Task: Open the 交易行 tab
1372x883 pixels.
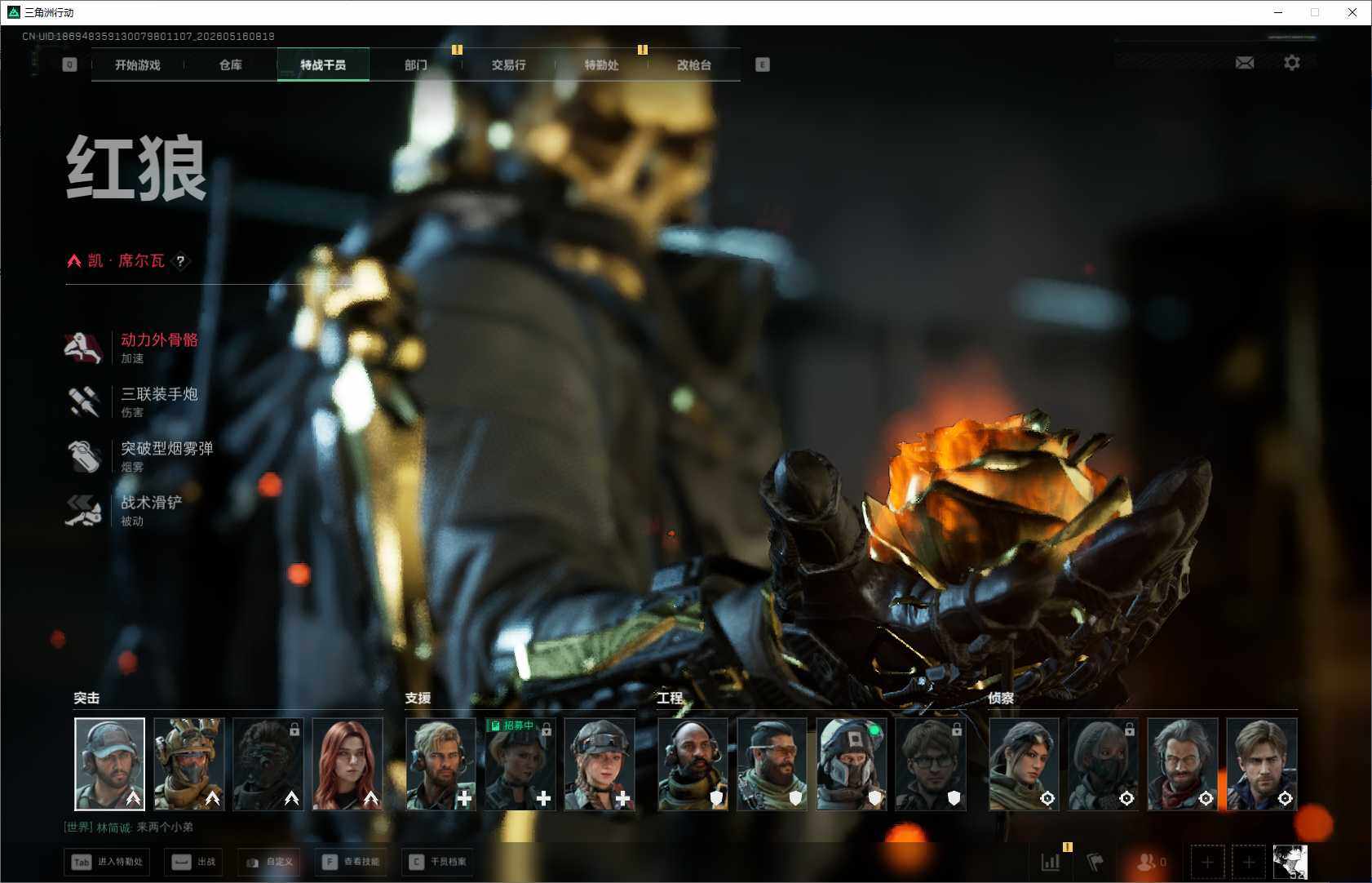Action: [x=509, y=65]
